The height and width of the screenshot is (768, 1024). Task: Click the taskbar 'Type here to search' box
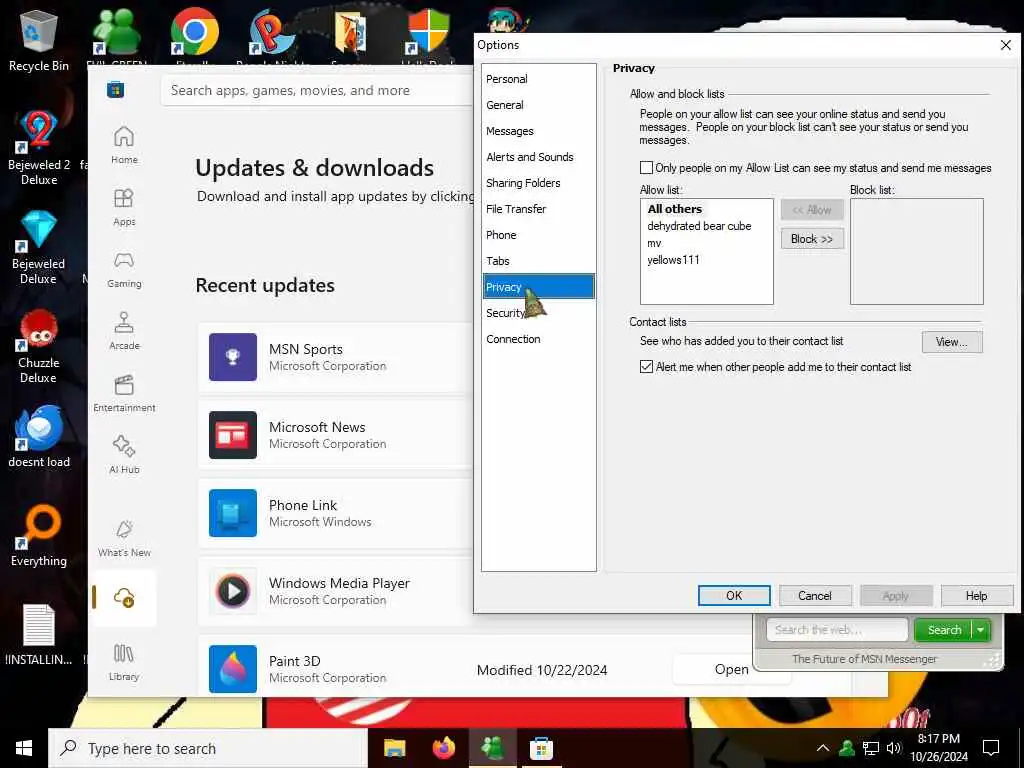click(208, 748)
